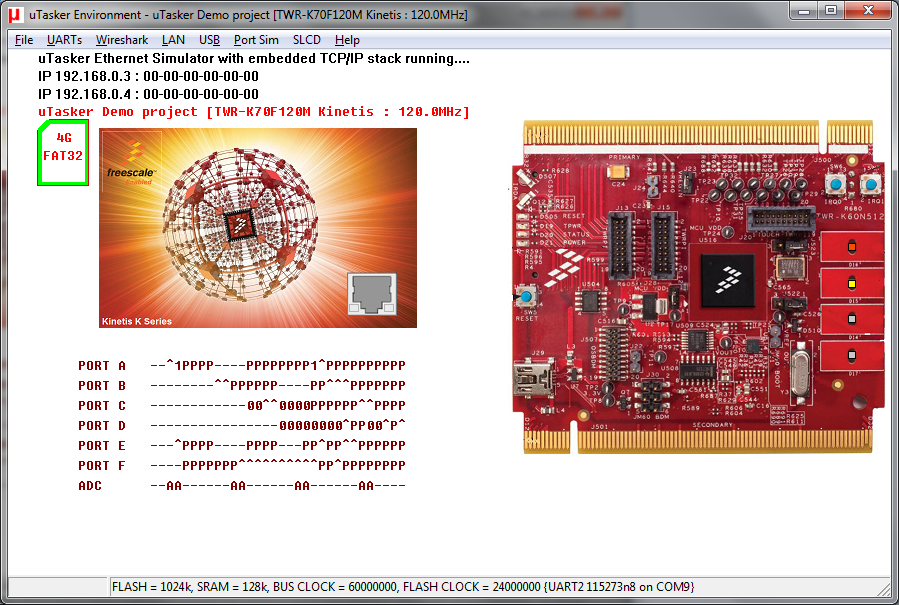Click the 4G FAT32 SD card icon
899x605 pixels.
coord(63,153)
